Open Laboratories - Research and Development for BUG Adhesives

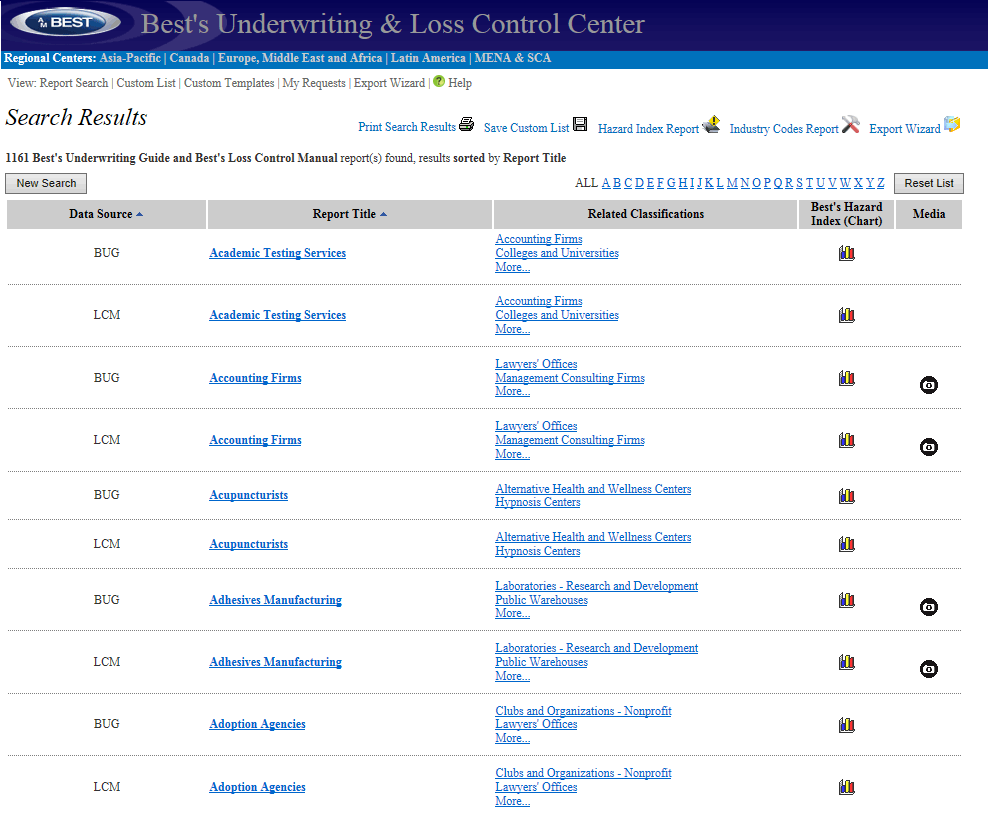pyautogui.click(x=596, y=586)
